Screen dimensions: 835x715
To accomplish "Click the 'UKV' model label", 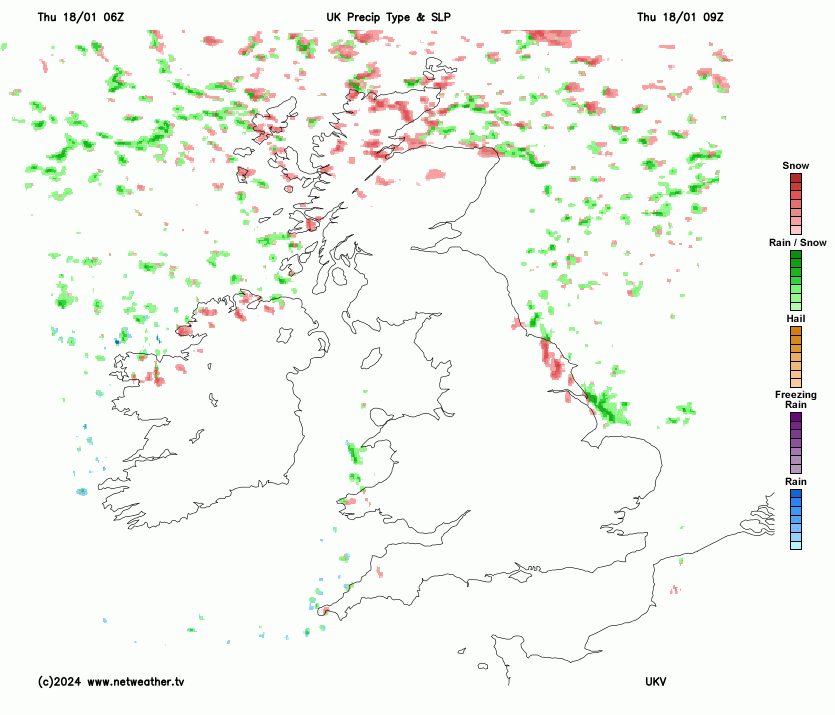I will (656, 681).
